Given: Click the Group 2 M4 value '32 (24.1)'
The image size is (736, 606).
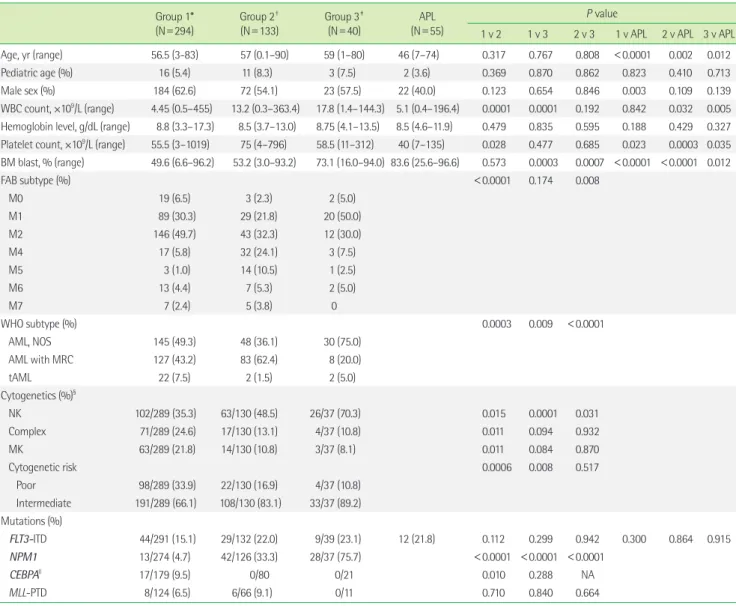Looking at the screenshot, I should pyautogui.click(x=259, y=252).
